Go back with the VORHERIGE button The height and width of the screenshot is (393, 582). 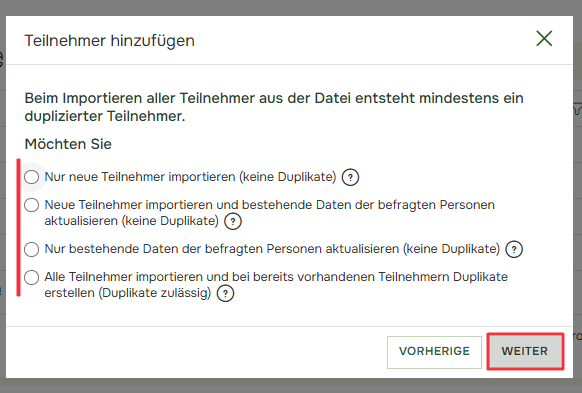click(x=434, y=352)
